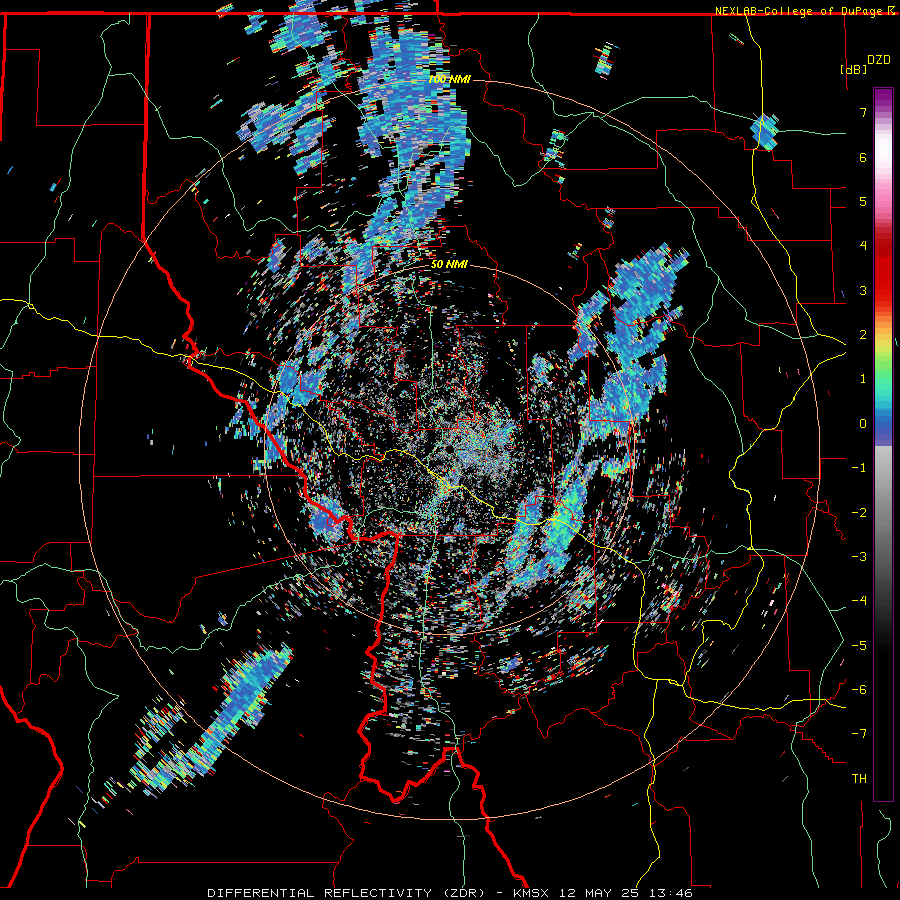Click the 2 value on the color scale
Viewport: 900px width, 900px height.
pyautogui.click(x=863, y=335)
